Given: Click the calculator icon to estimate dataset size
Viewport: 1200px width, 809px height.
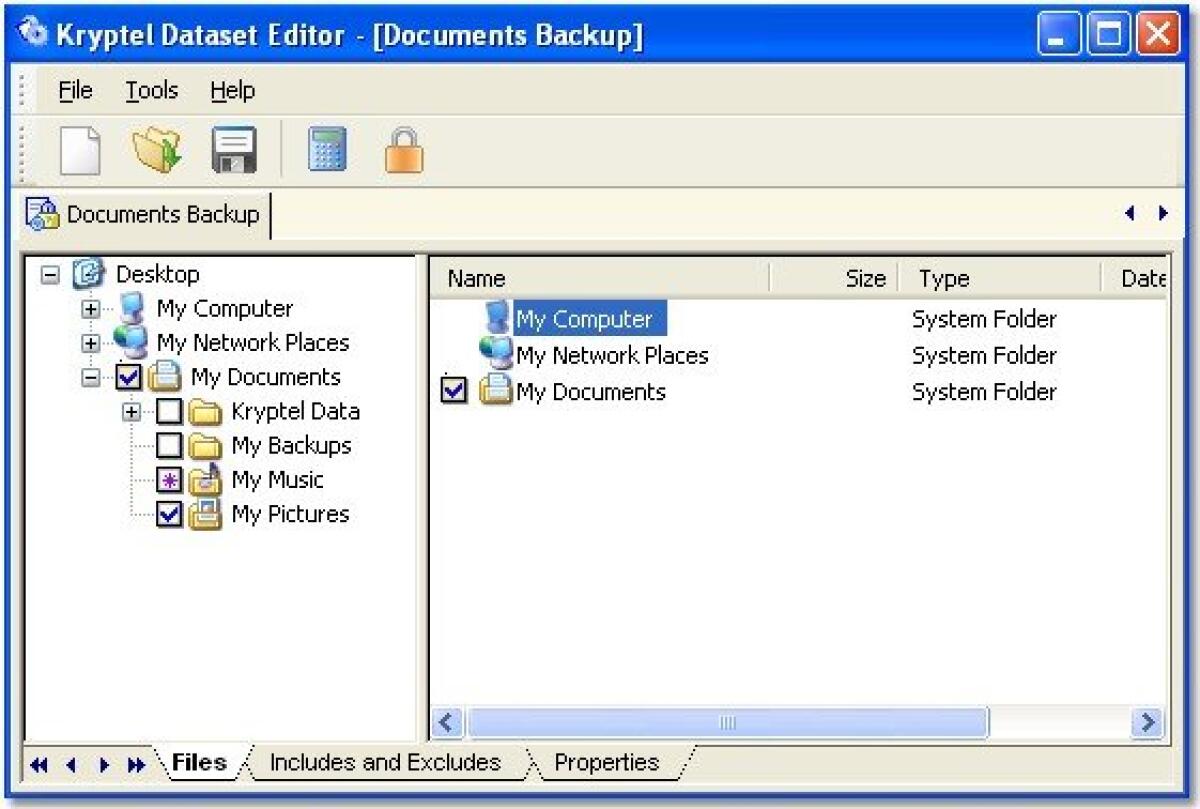Looking at the screenshot, I should point(326,148).
